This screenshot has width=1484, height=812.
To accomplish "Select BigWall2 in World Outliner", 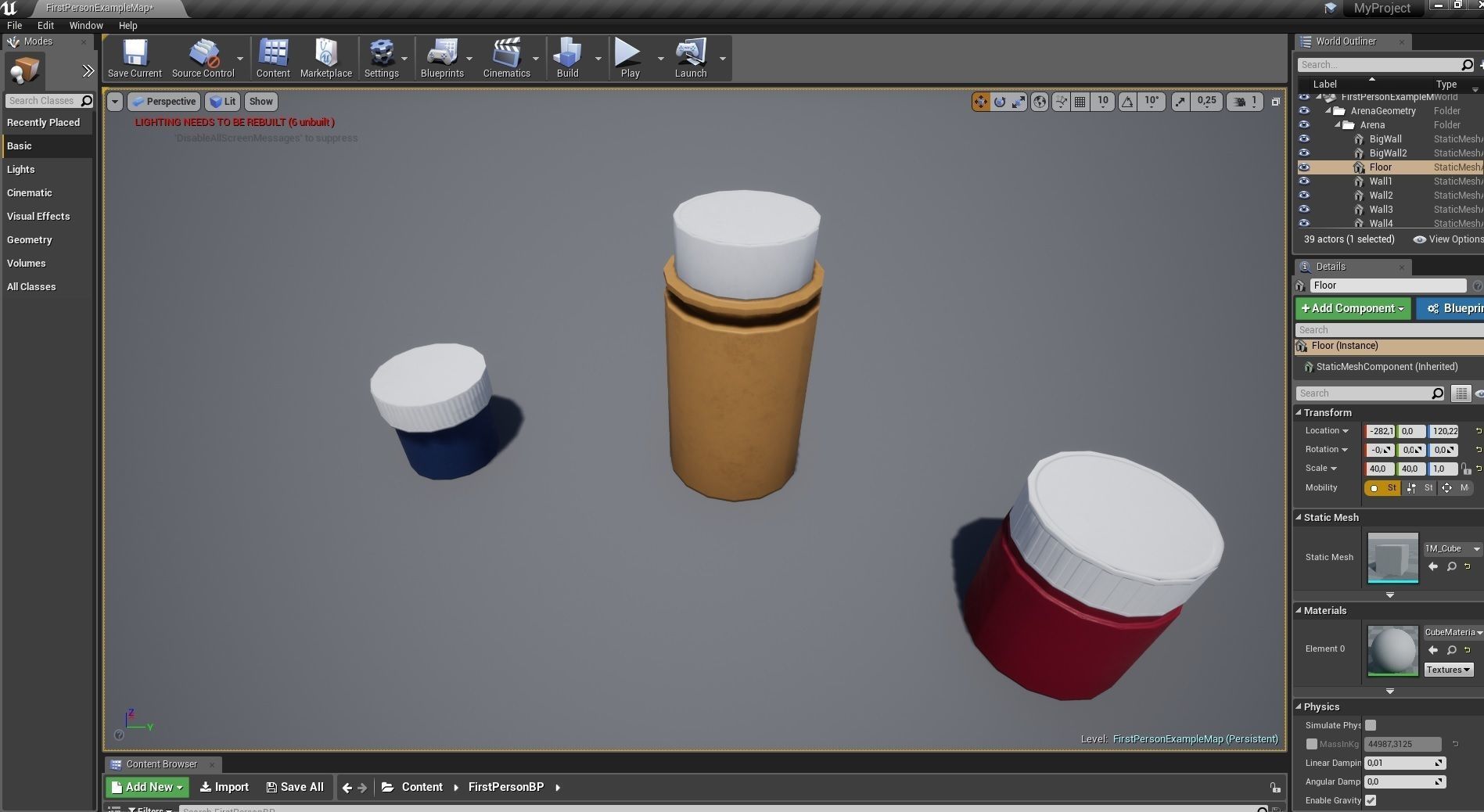I will click(1388, 153).
